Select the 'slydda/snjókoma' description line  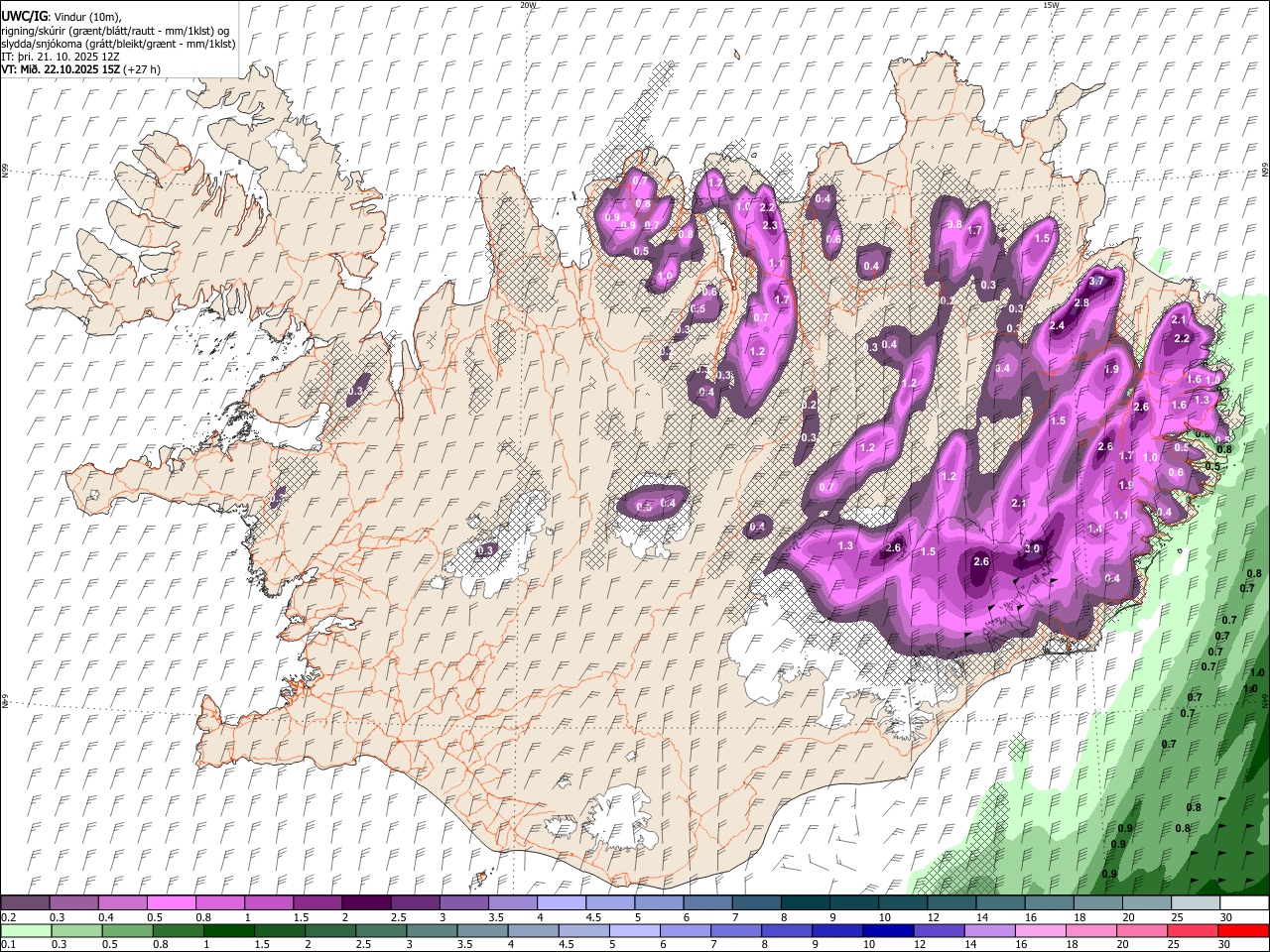[118, 44]
